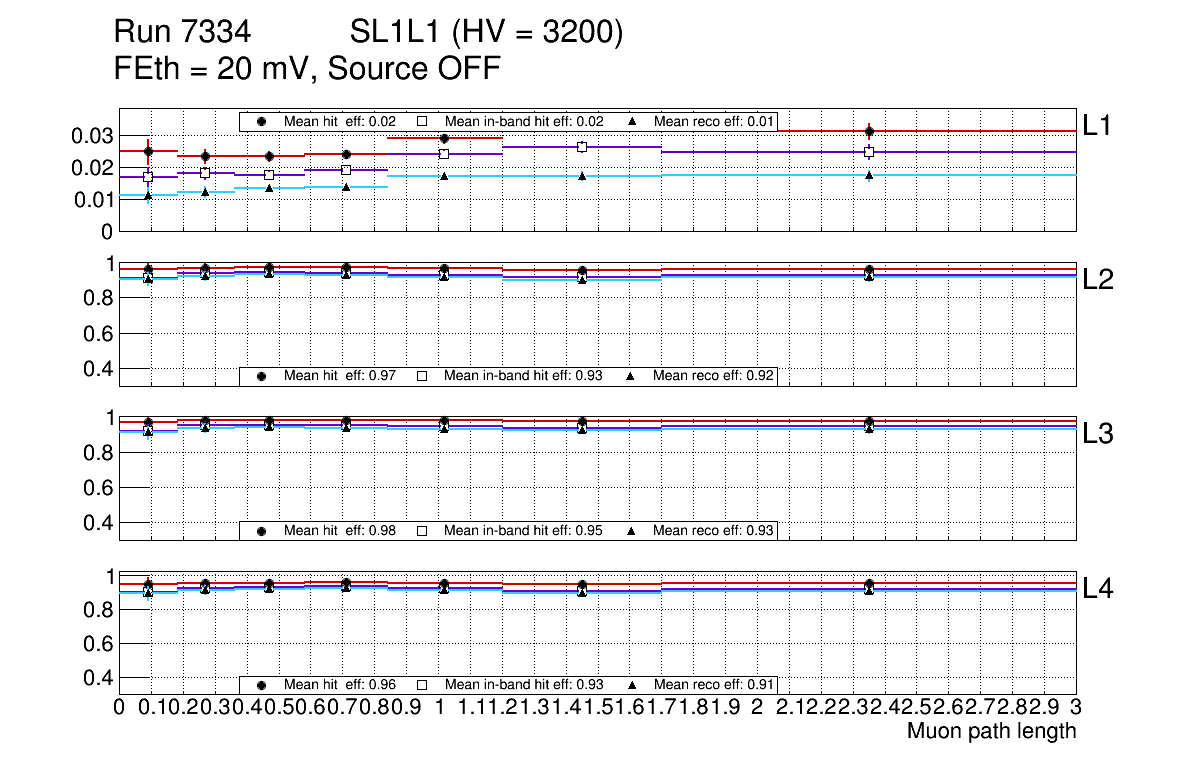
Task: Click the L4 panel label
Action: 1098,589
